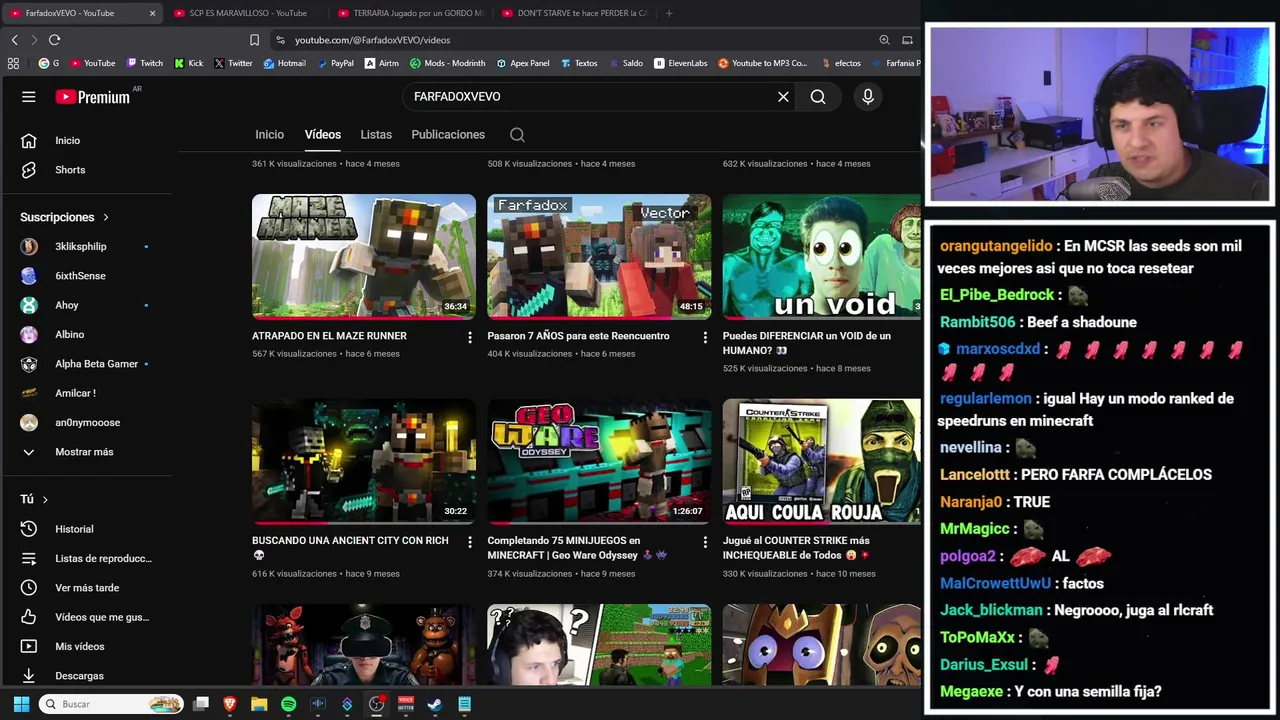Image resolution: width=1280 pixels, height=720 pixels.
Task: Open the Mods - Modrinth bookmark
Action: (447, 63)
